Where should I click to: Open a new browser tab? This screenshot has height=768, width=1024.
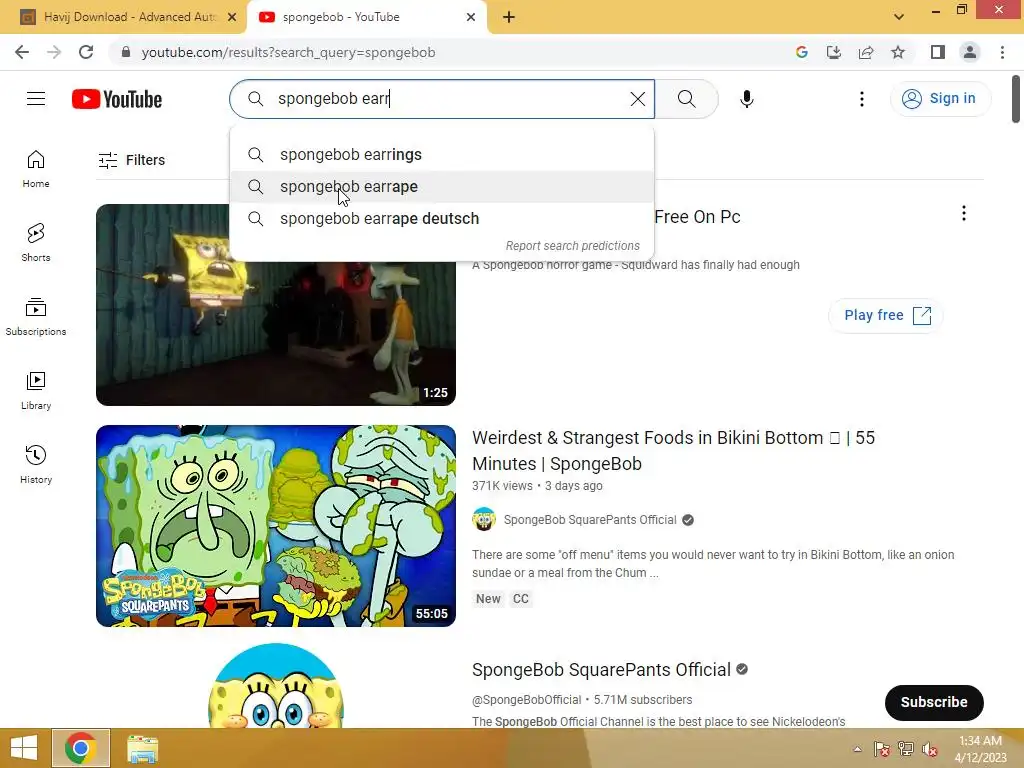tap(509, 17)
